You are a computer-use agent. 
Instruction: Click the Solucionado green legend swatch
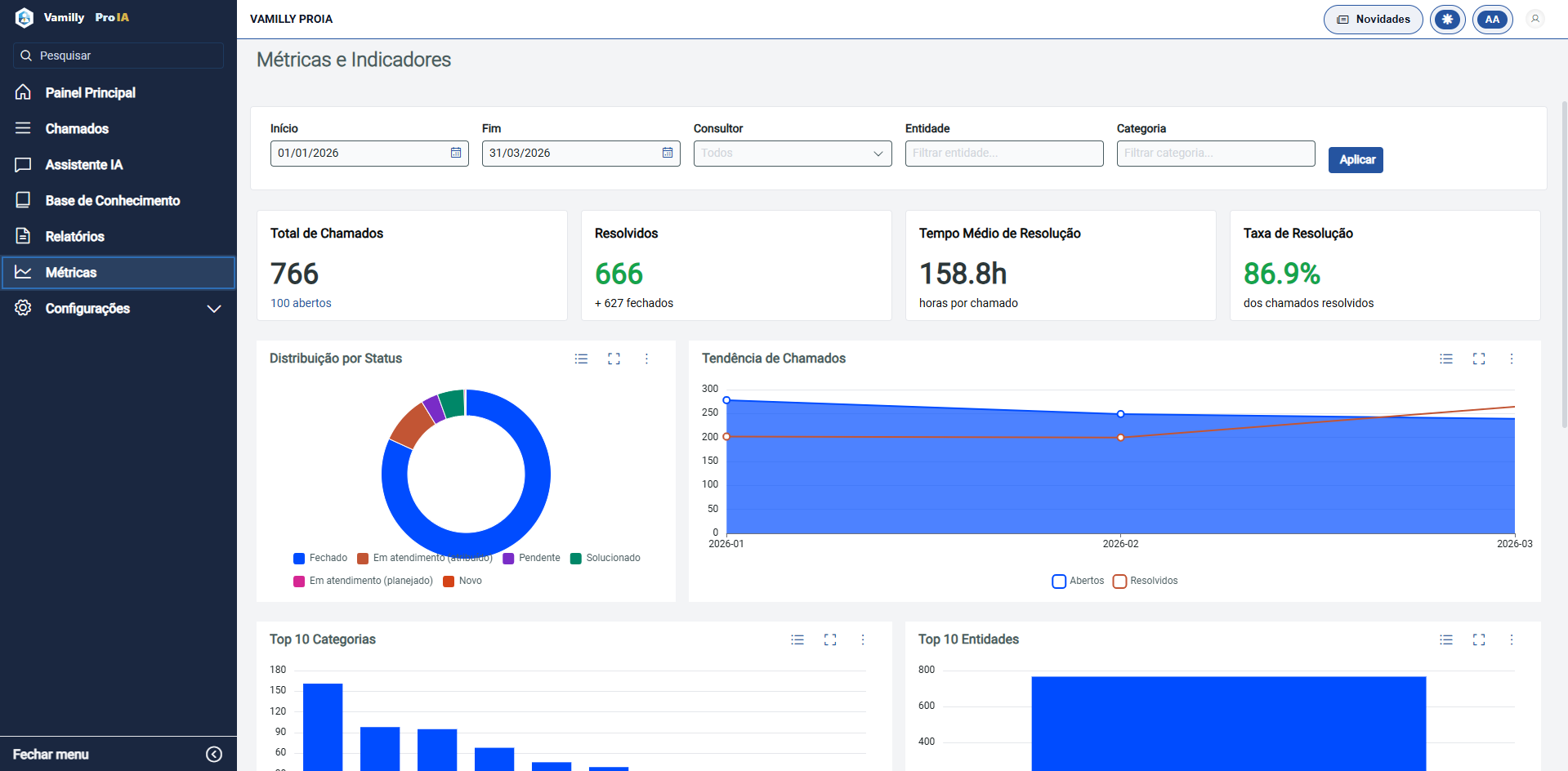(x=574, y=559)
